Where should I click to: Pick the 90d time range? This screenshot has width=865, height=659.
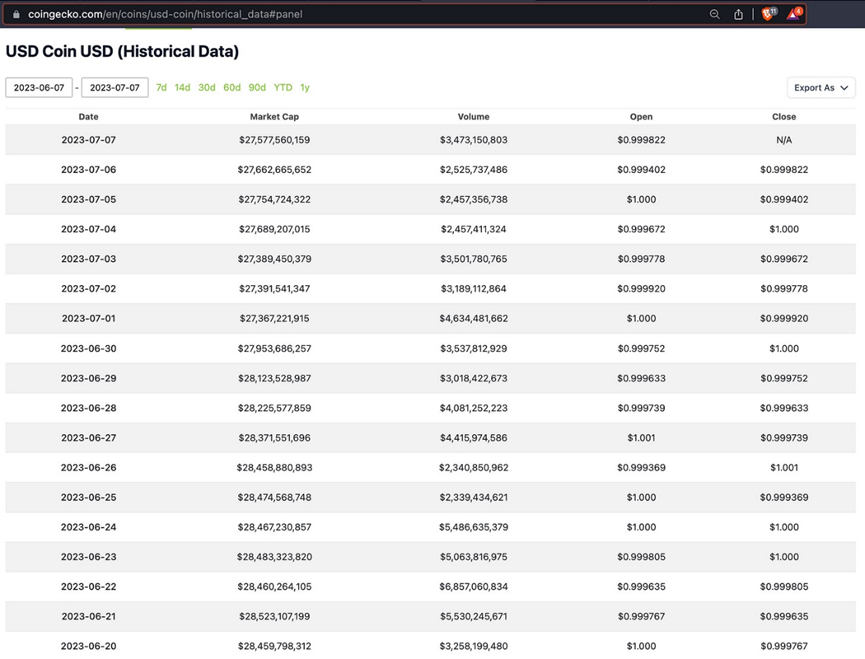[x=257, y=88]
